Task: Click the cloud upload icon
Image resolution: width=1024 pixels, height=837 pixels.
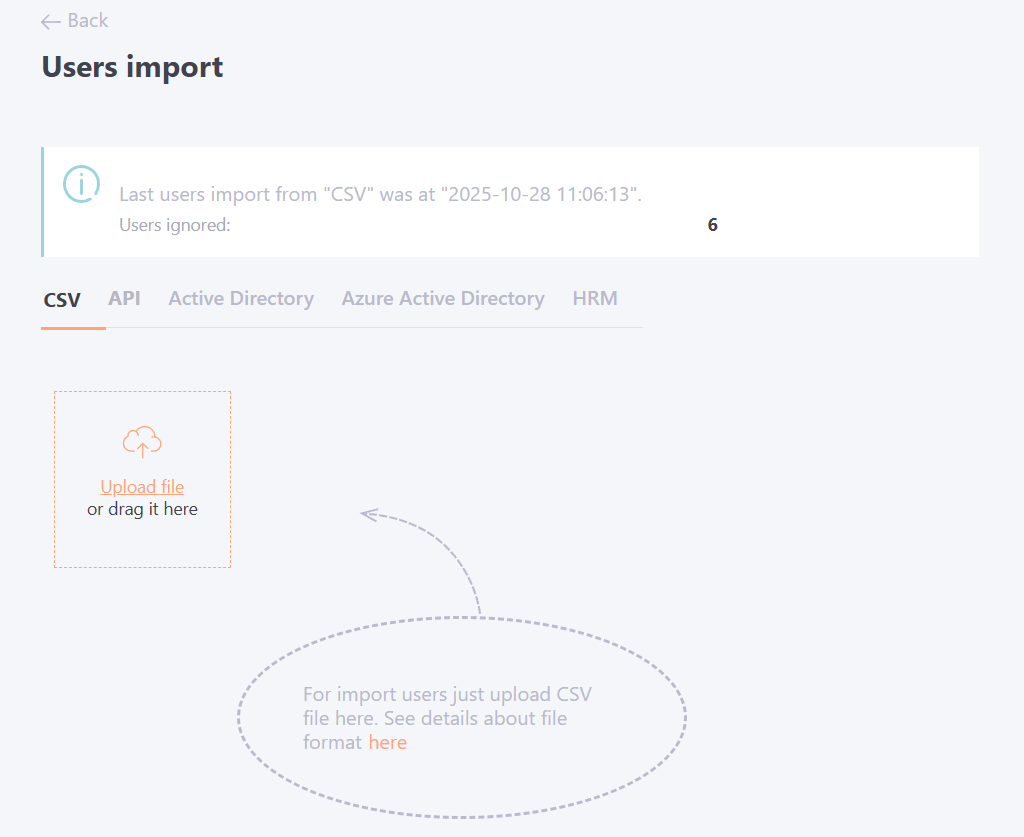Action: click(142, 441)
